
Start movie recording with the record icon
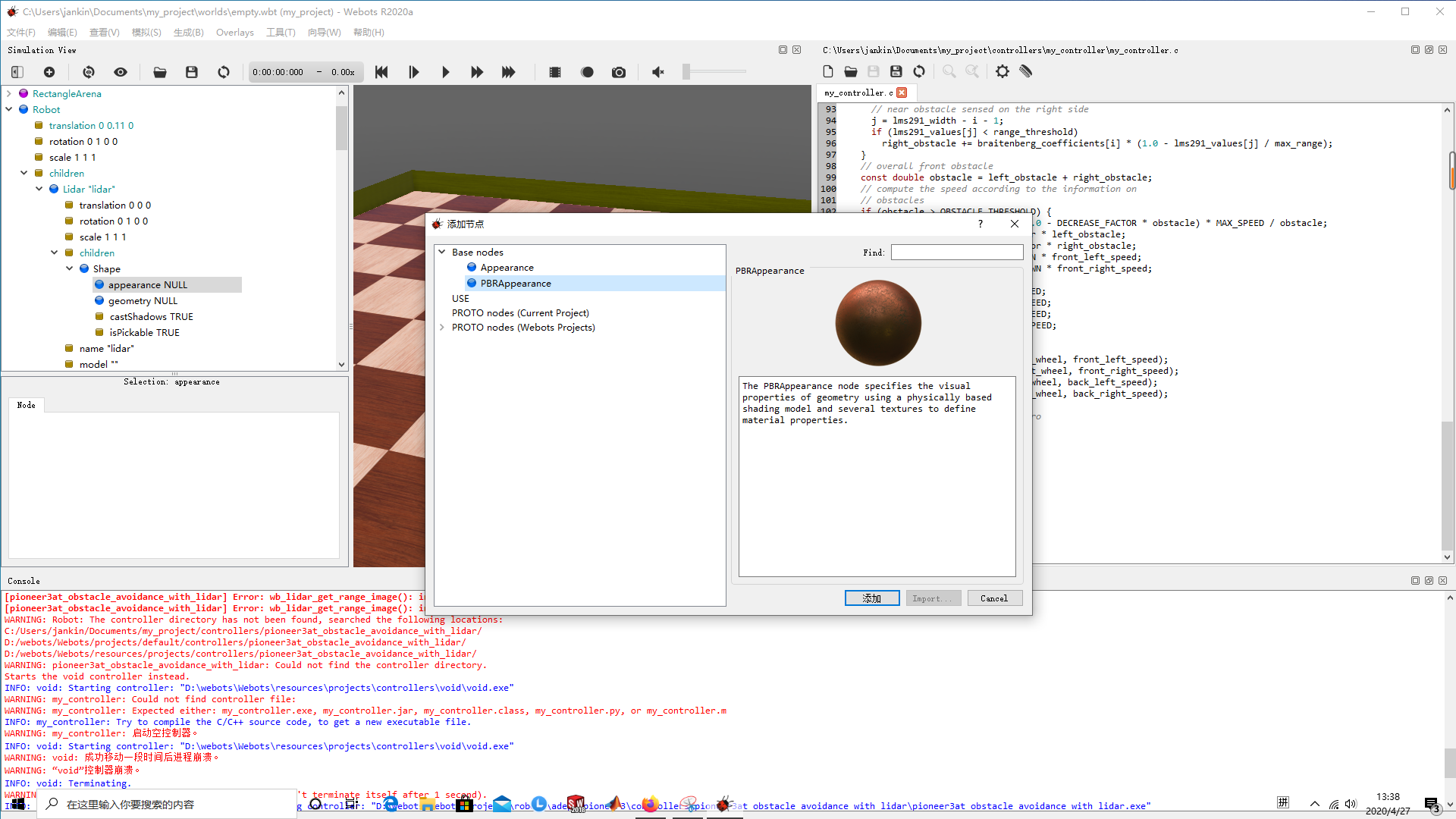(x=587, y=72)
